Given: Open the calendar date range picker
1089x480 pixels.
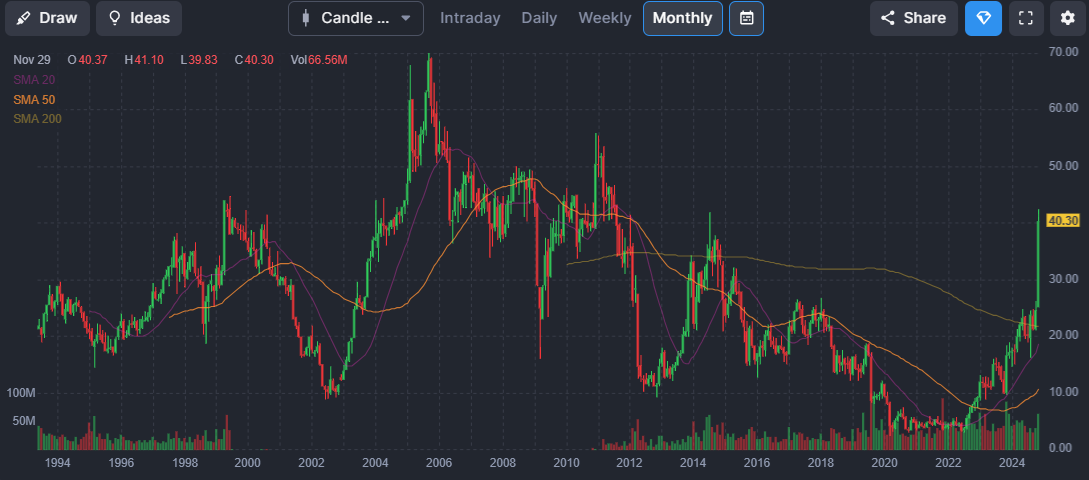Looking at the screenshot, I should [746, 18].
